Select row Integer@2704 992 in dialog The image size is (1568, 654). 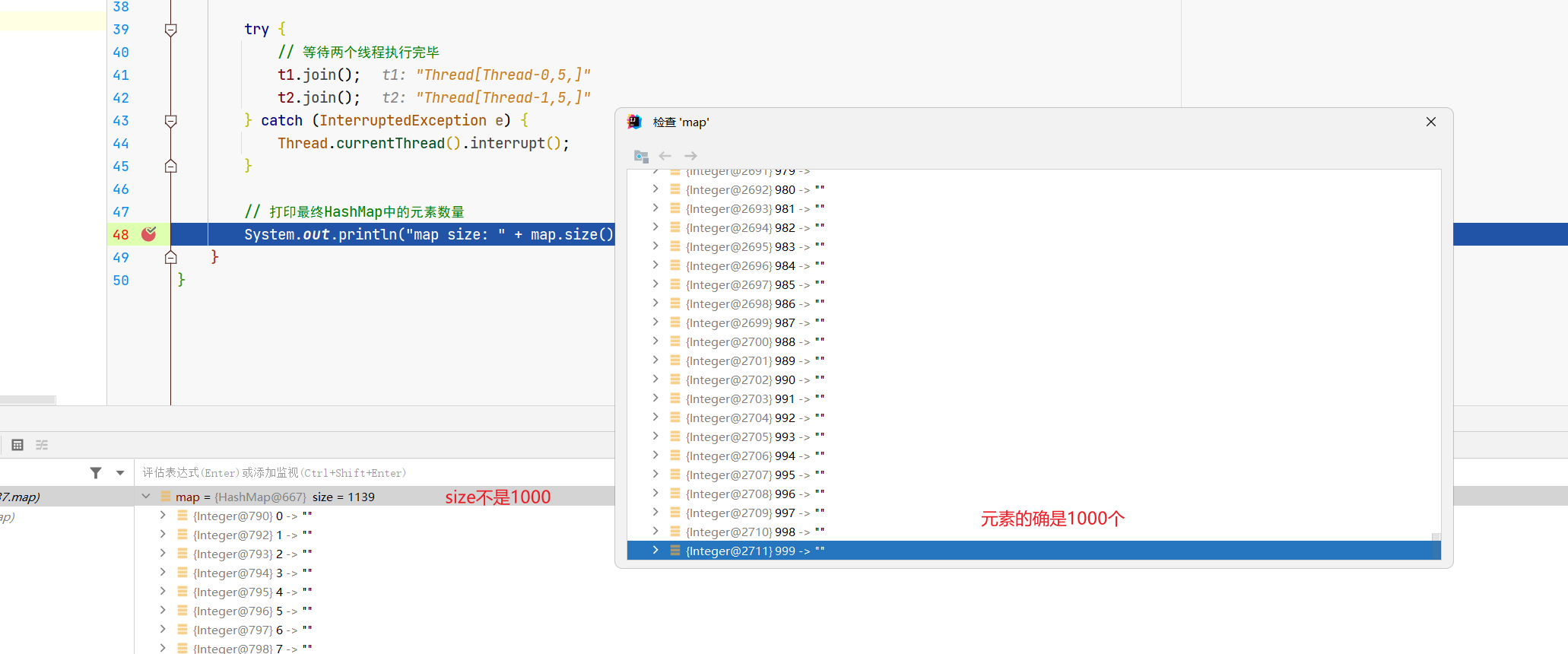click(1030, 417)
